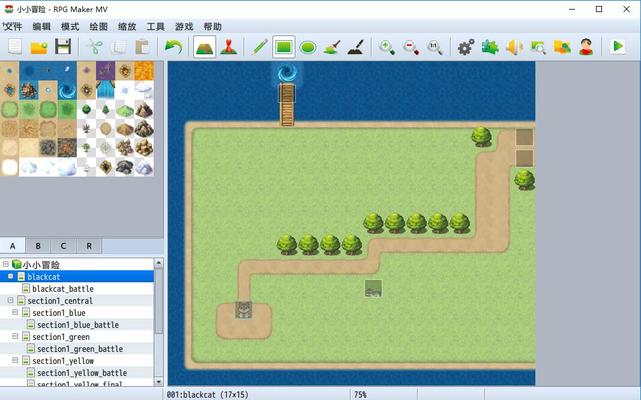Open the 工具 menu
Viewport: 641px width, 400px height.
[155, 27]
